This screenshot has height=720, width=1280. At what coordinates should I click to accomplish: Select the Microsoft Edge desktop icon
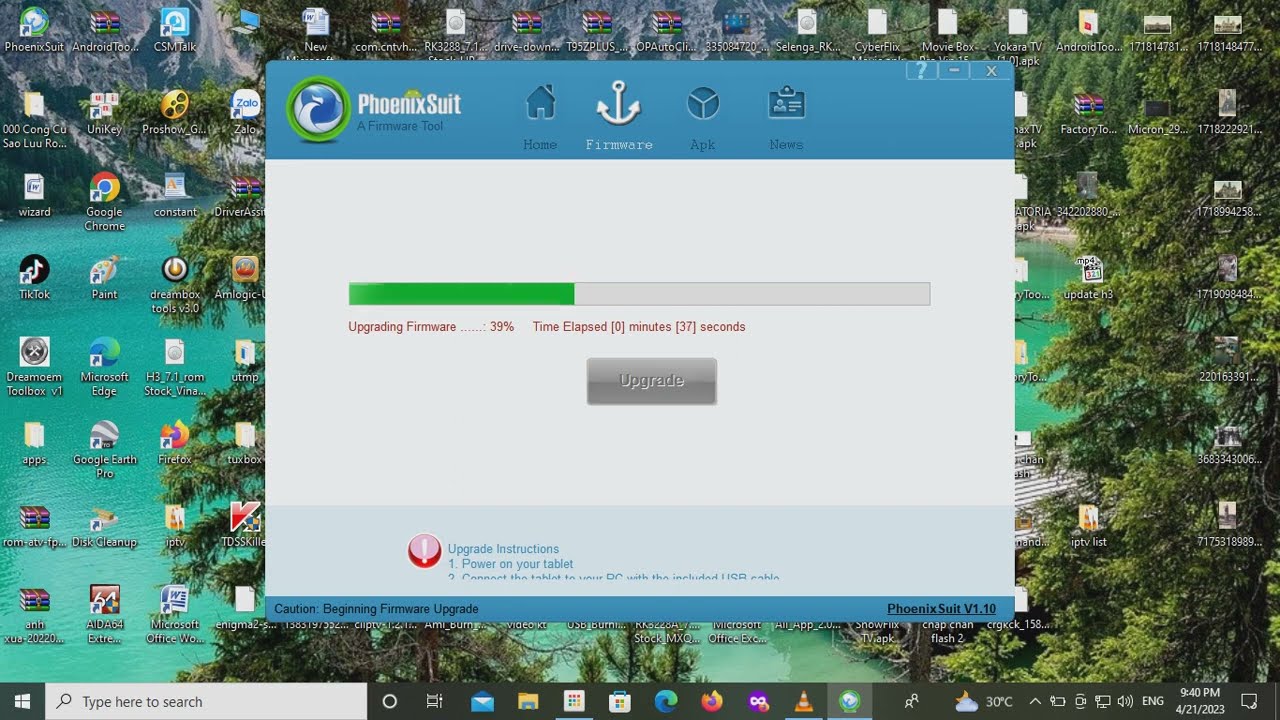pos(104,367)
